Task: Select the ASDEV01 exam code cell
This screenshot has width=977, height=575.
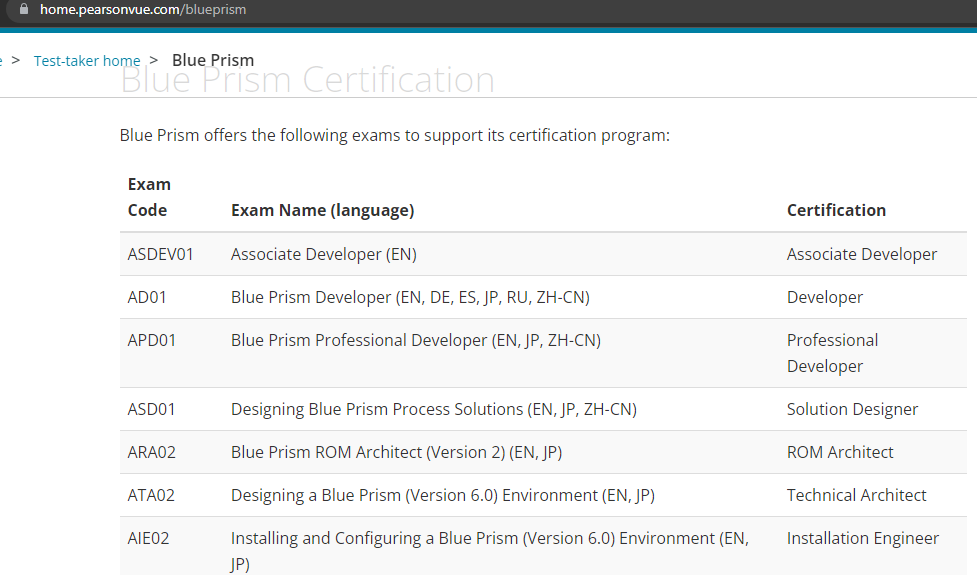Action: point(161,254)
